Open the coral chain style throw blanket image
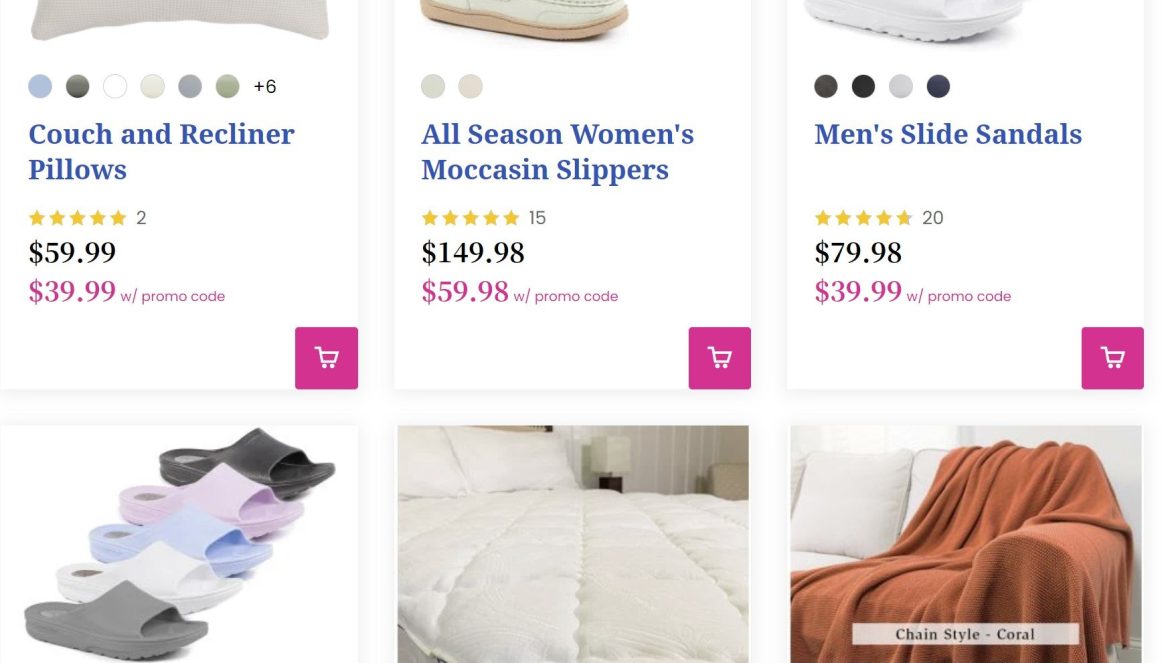 point(966,544)
